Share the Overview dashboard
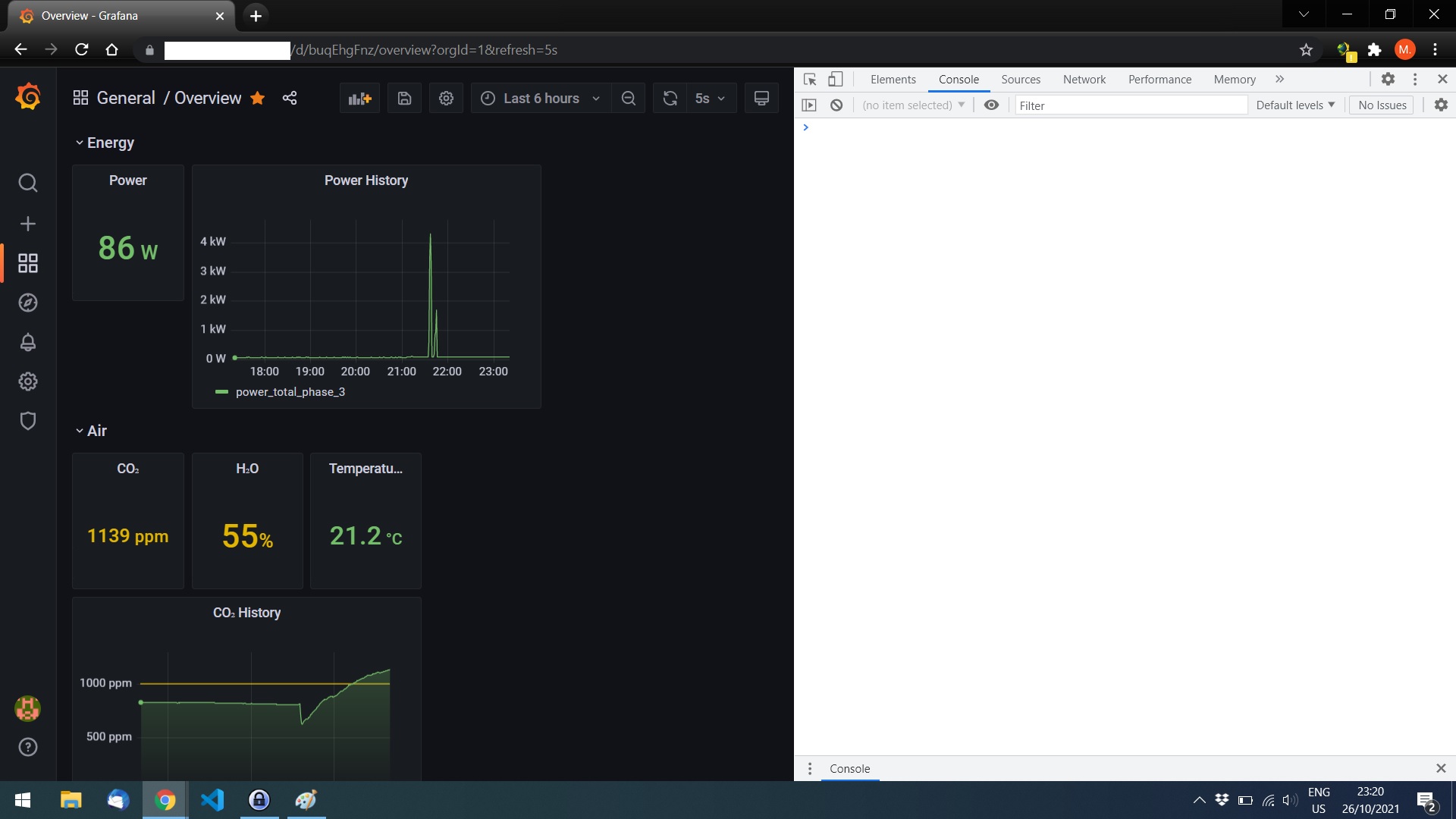1456x819 pixels. [290, 98]
